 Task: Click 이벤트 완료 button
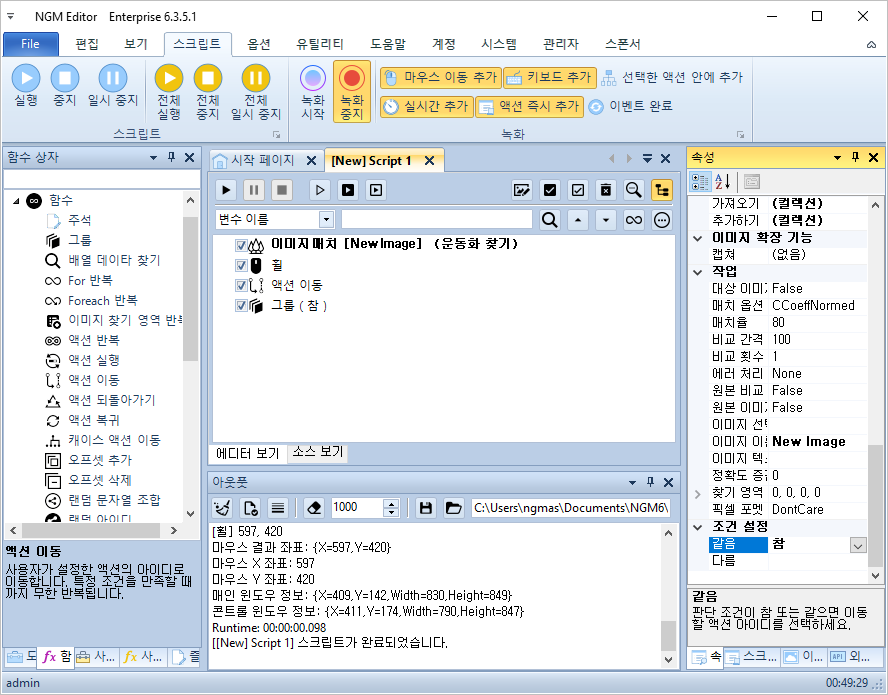[630, 106]
